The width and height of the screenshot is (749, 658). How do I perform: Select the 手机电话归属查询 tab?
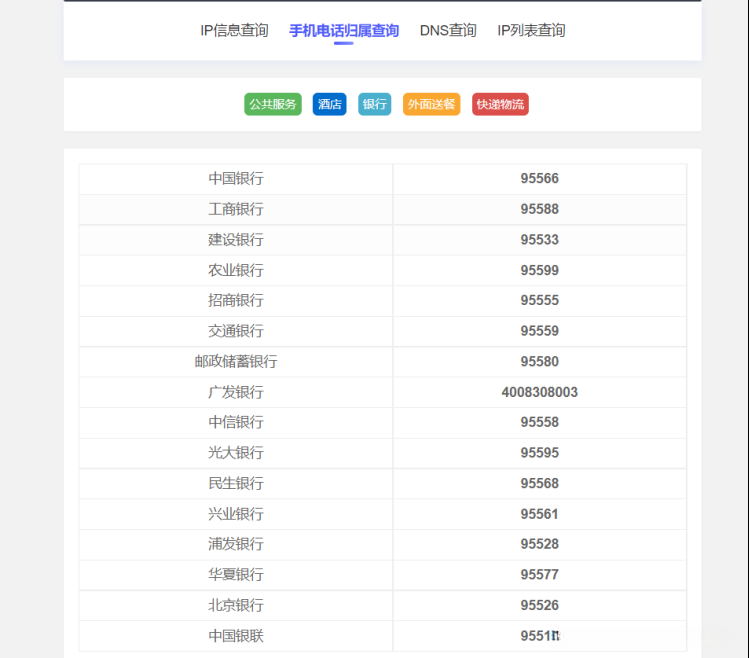[x=344, y=31]
